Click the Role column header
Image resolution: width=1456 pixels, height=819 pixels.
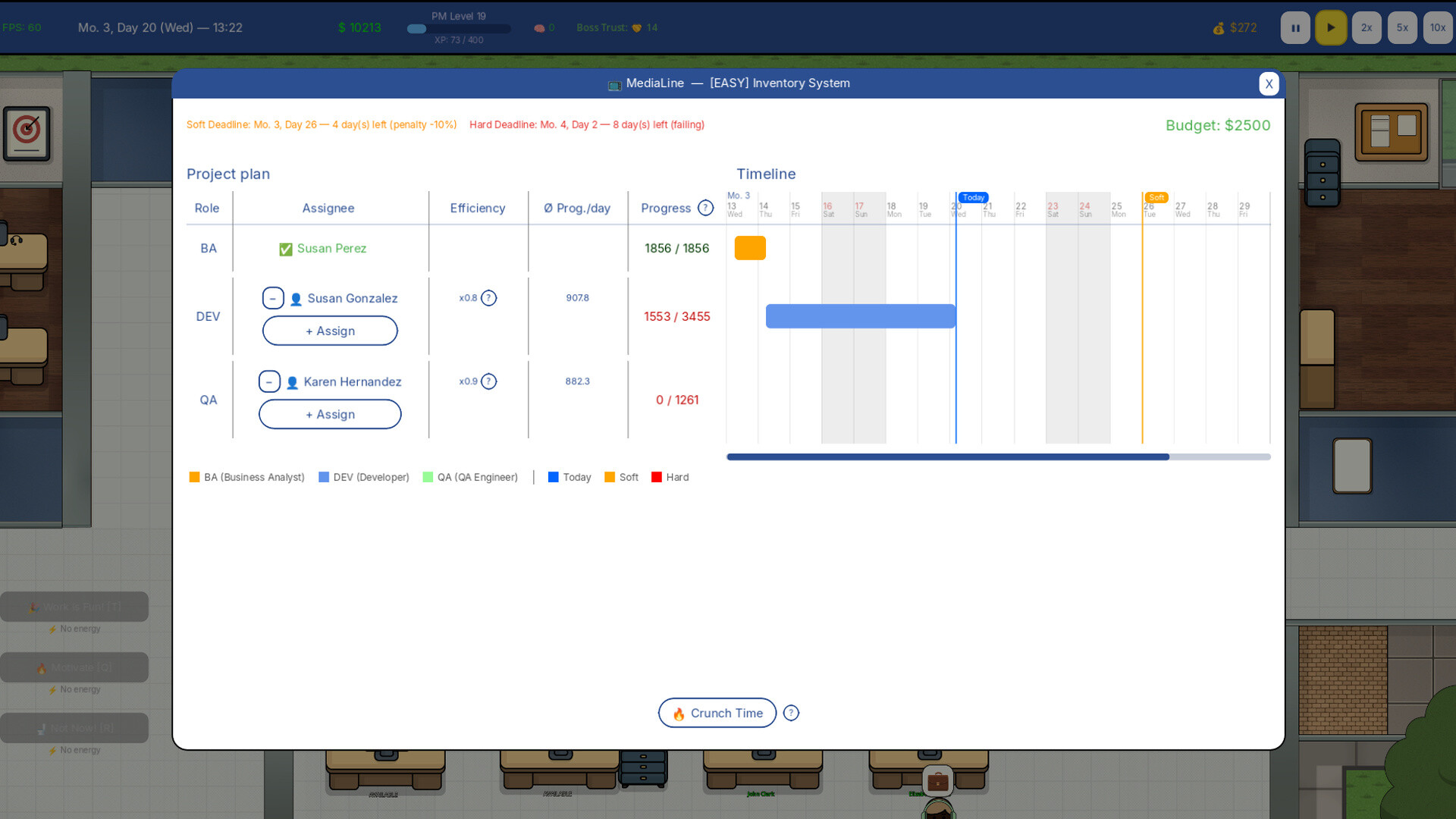[x=207, y=208]
